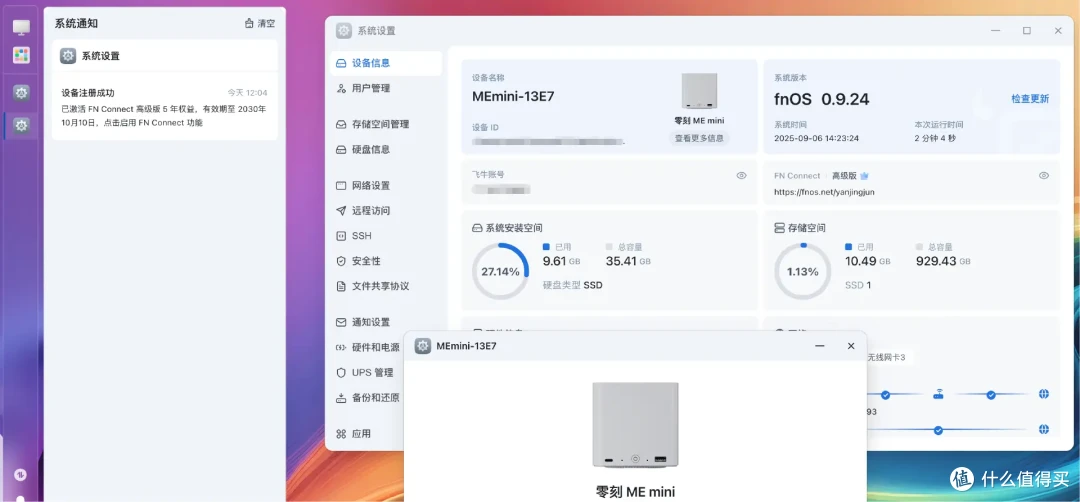Toggle visibility of the FN Connect address
Screen dimensions: 1080x502
pos(1044,176)
